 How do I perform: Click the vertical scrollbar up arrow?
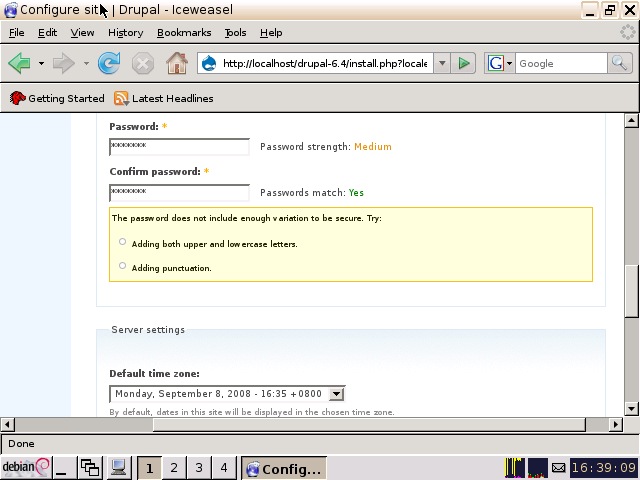pos(631,120)
